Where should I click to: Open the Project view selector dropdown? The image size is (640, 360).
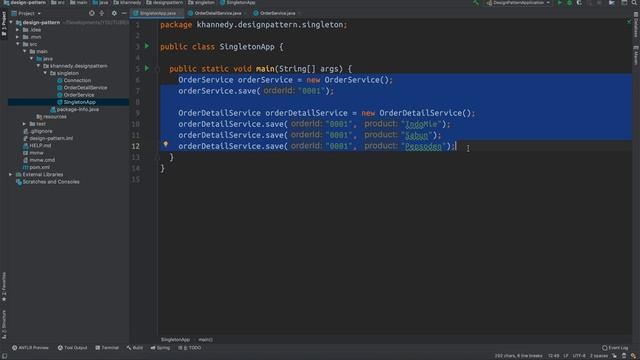coord(27,13)
